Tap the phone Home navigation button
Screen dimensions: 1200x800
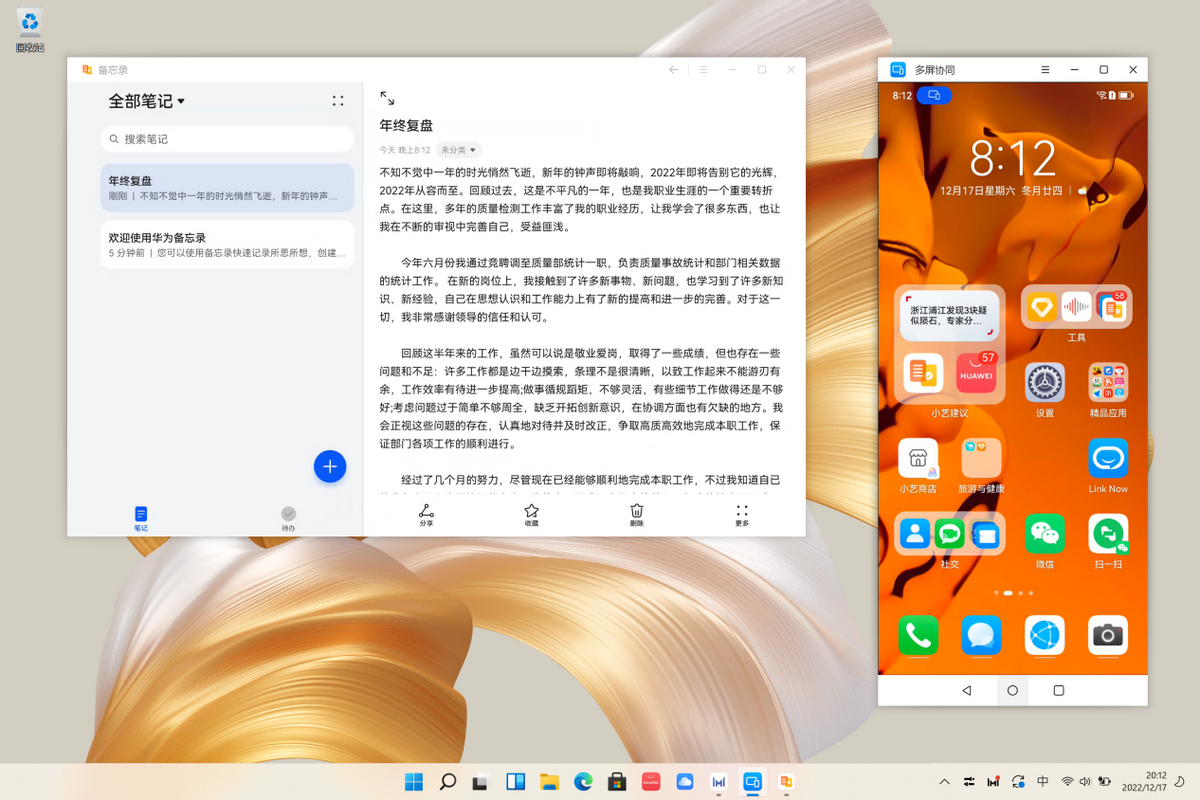click(x=1012, y=690)
